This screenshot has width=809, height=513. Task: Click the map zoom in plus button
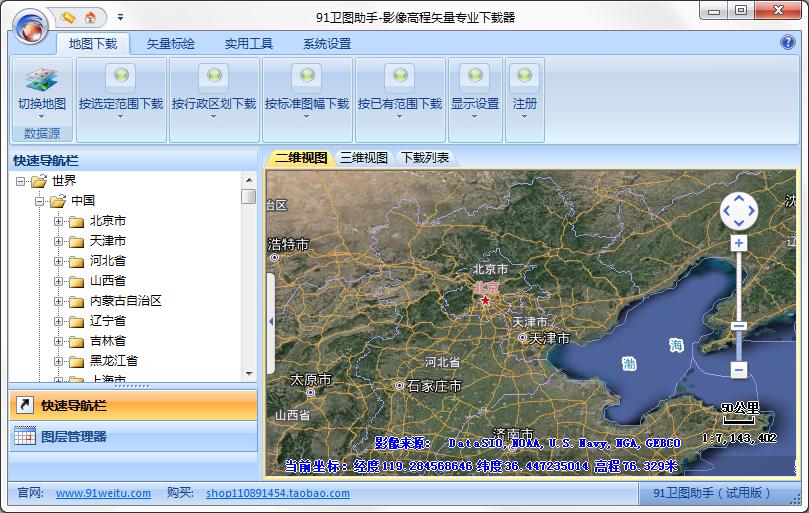tap(739, 243)
